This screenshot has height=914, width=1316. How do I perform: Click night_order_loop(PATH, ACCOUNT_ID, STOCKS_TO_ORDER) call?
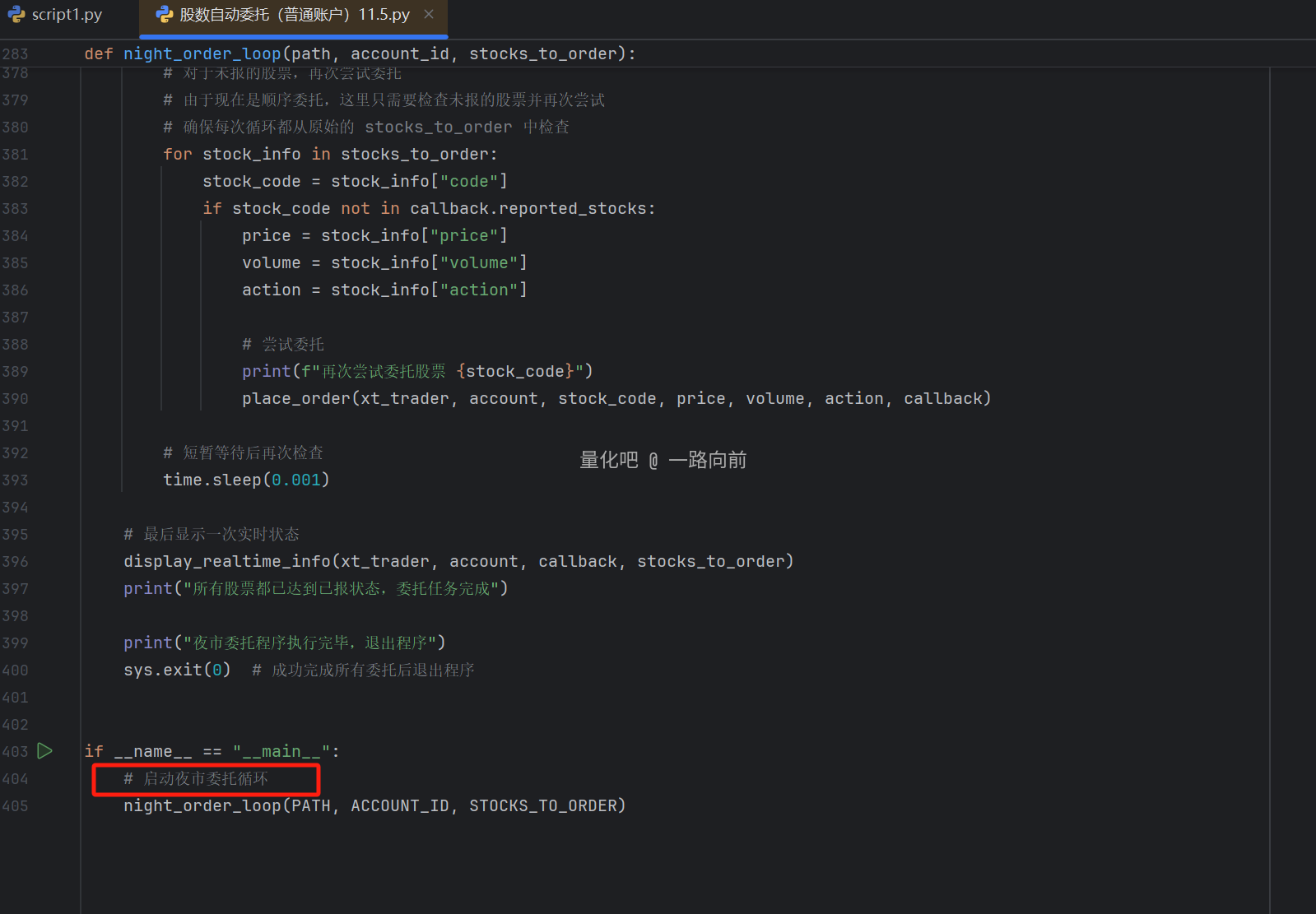(374, 805)
